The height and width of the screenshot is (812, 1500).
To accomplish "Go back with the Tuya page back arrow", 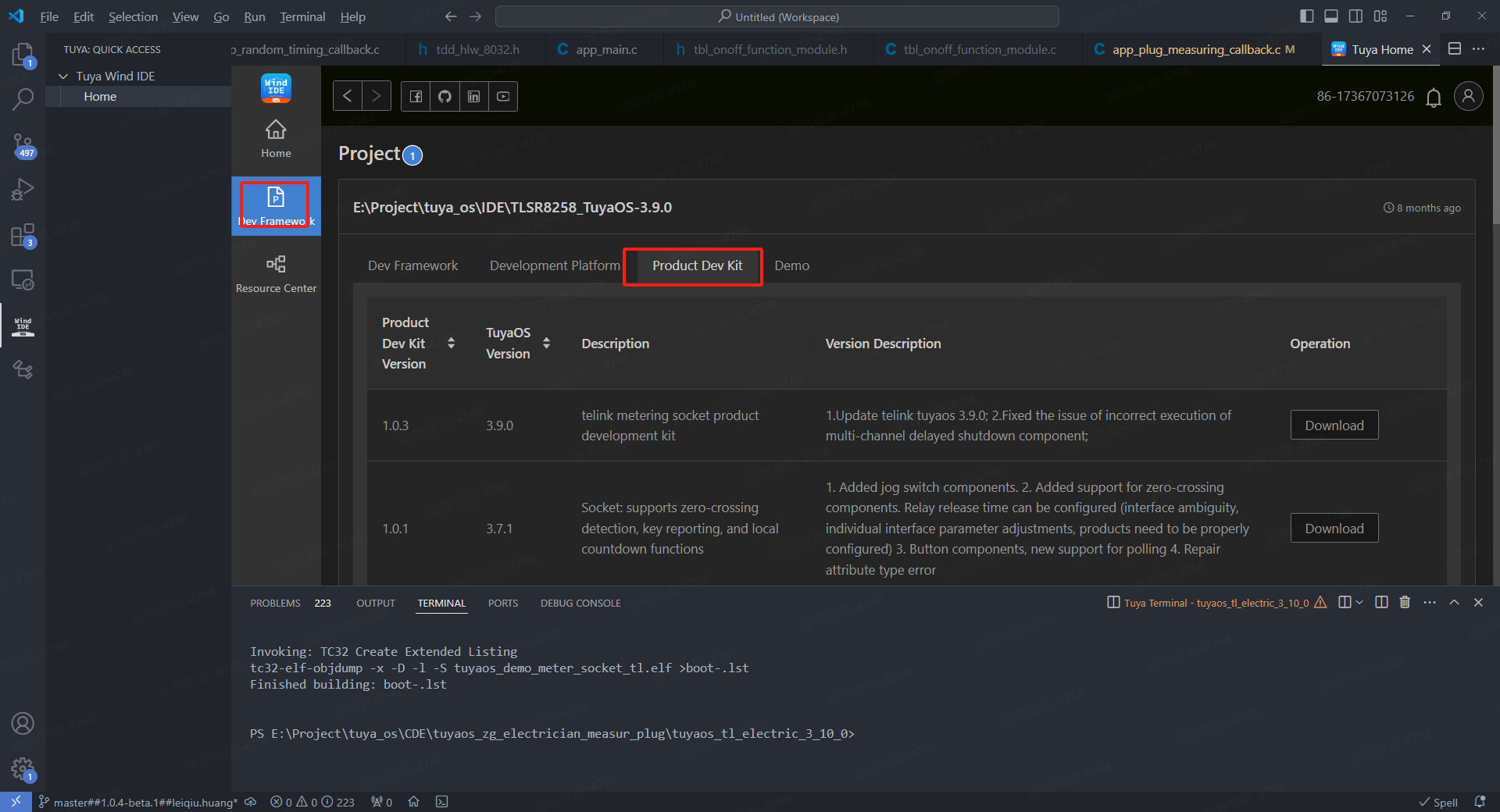I will coord(348,96).
